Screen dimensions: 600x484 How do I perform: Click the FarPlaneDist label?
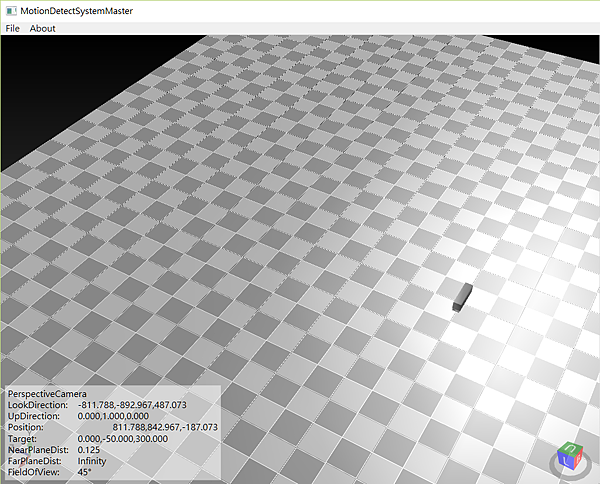(x=34, y=461)
